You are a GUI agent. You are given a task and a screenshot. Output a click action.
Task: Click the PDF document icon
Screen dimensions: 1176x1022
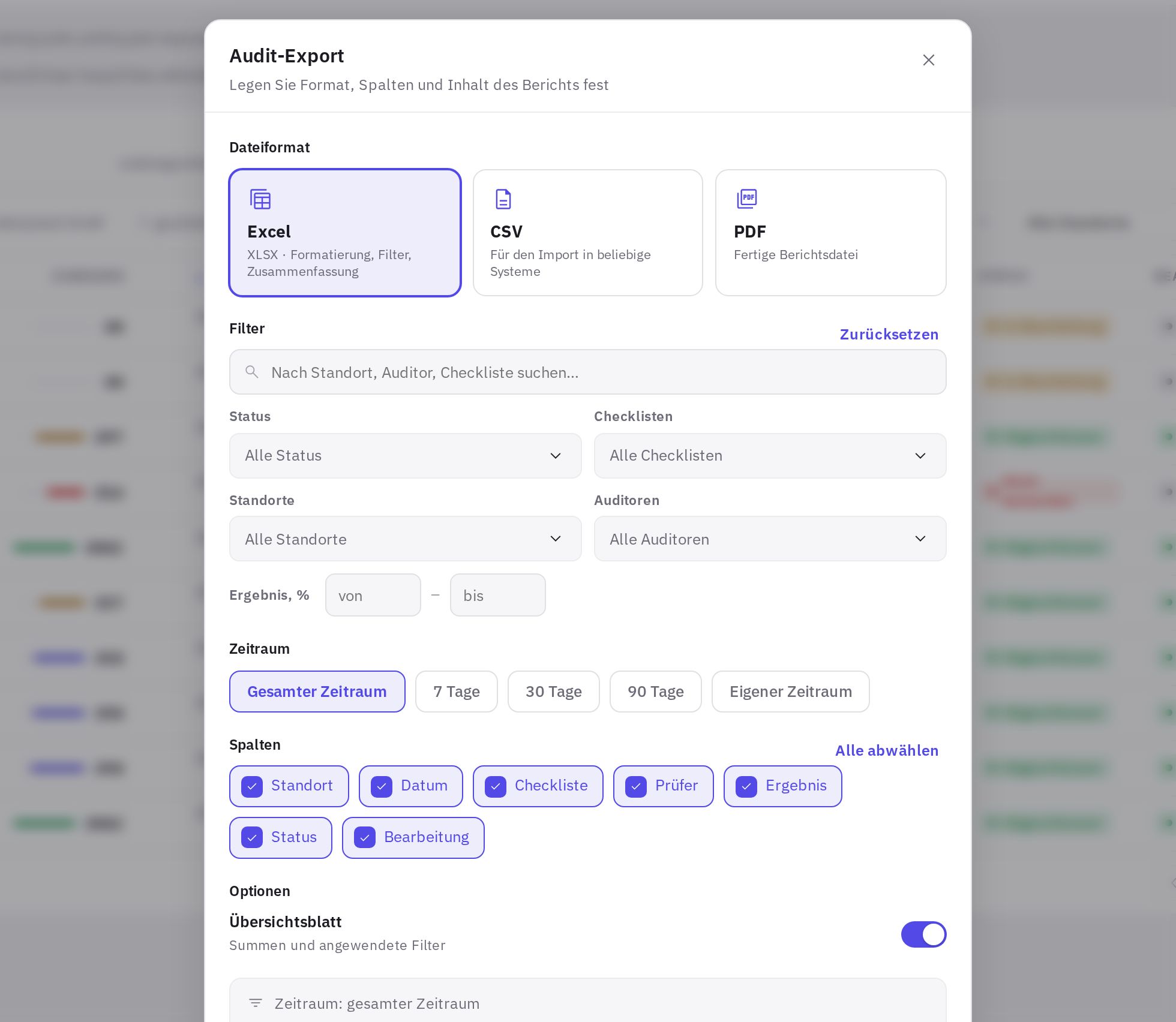point(746,199)
